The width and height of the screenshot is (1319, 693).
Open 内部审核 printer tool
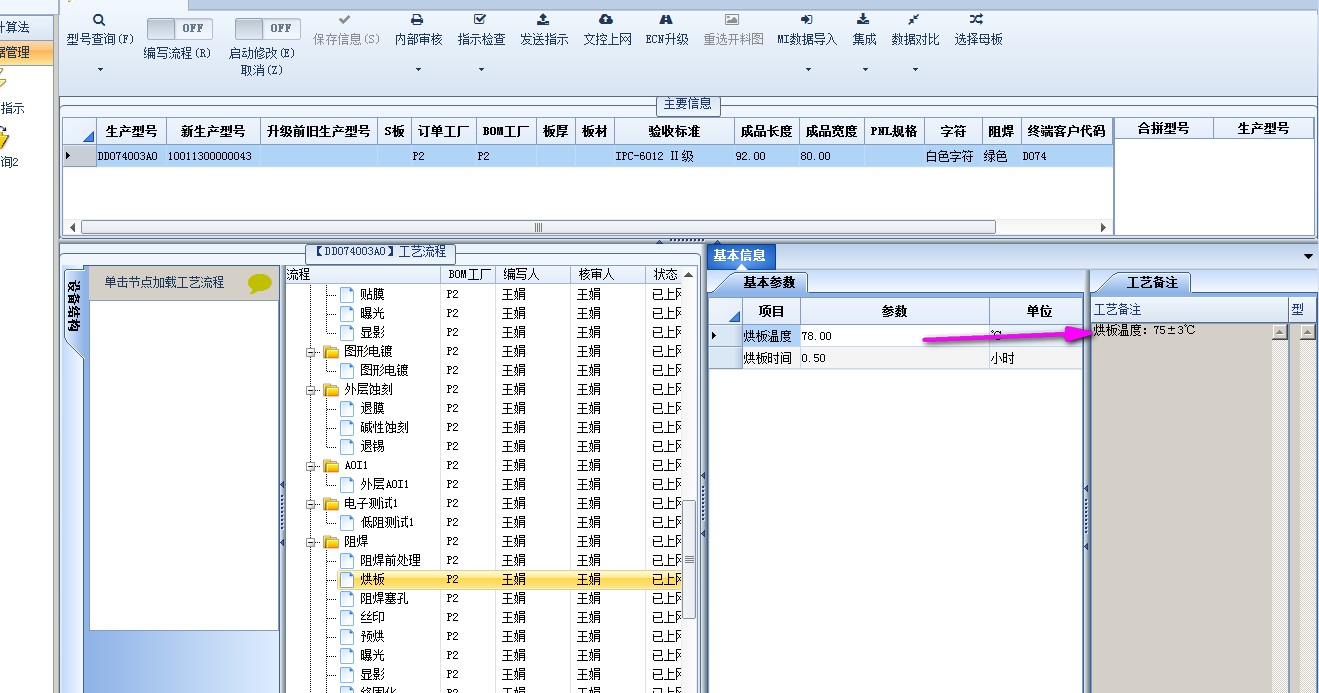tap(418, 30)
